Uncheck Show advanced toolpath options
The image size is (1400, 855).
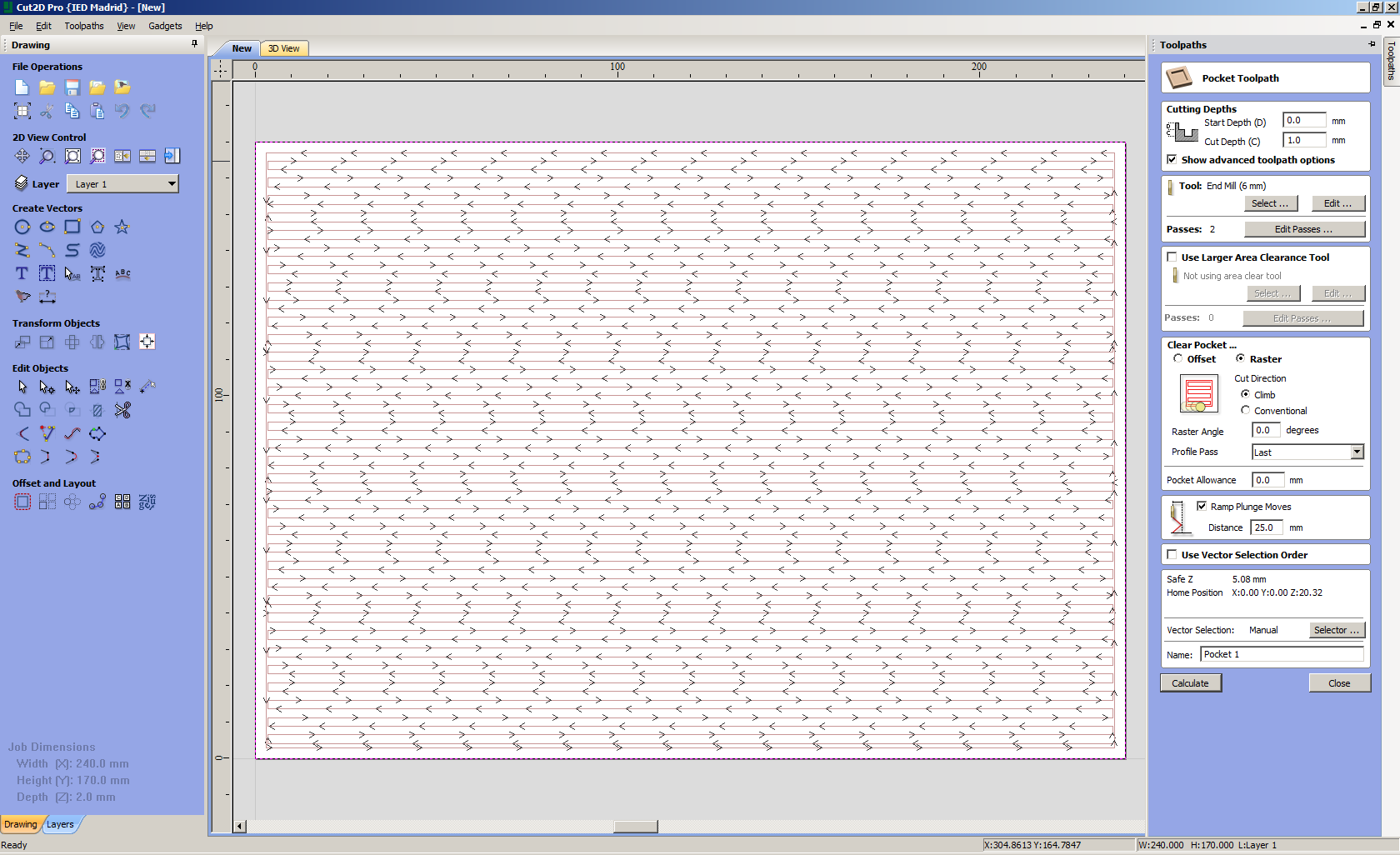[x=1172, y=159]
